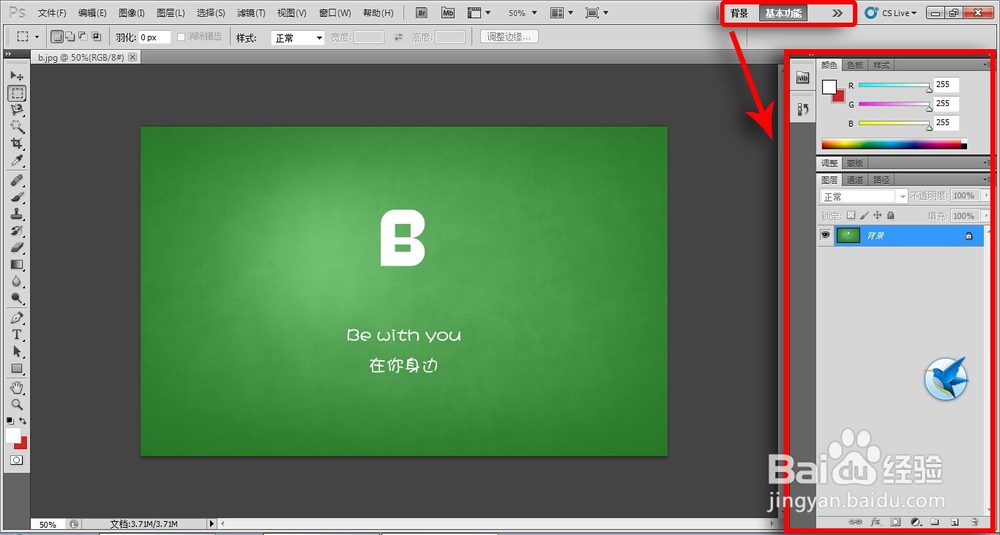Toggle lock image pixels brush icon
1000x535 pixels.
[x=864, y=216]
